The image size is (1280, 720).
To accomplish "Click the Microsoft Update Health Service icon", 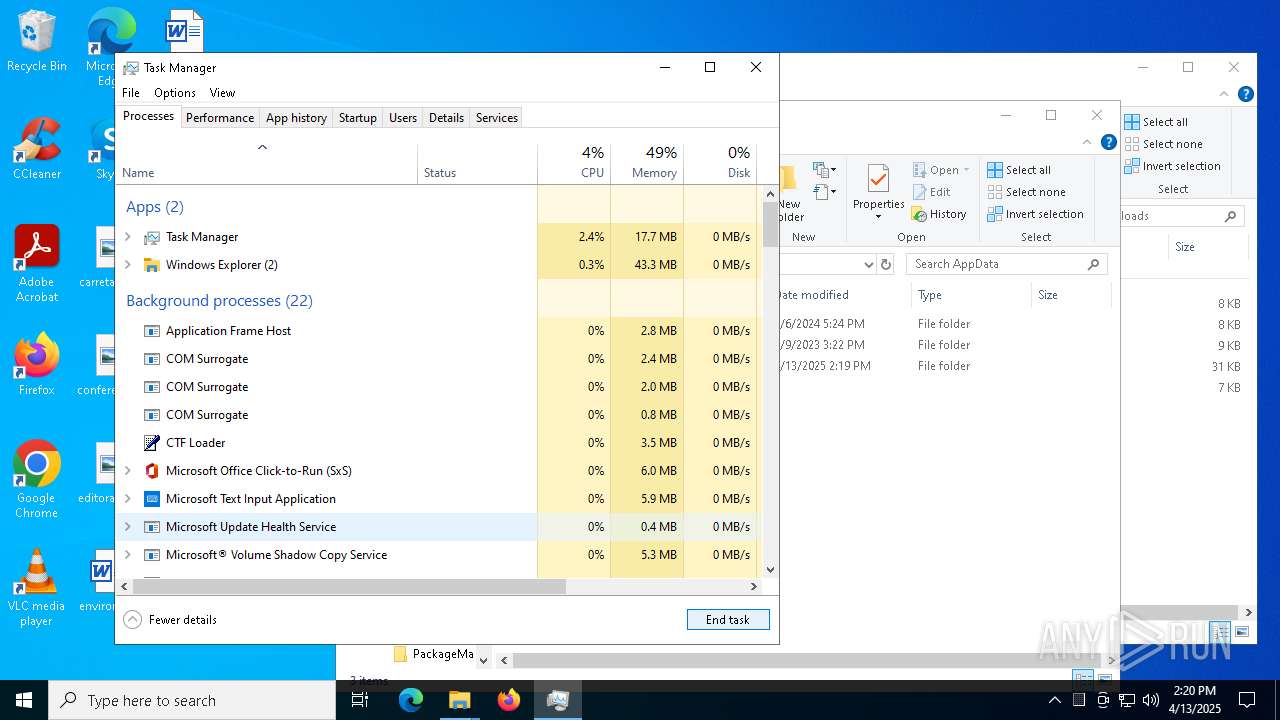I will (x=152, y=527).
